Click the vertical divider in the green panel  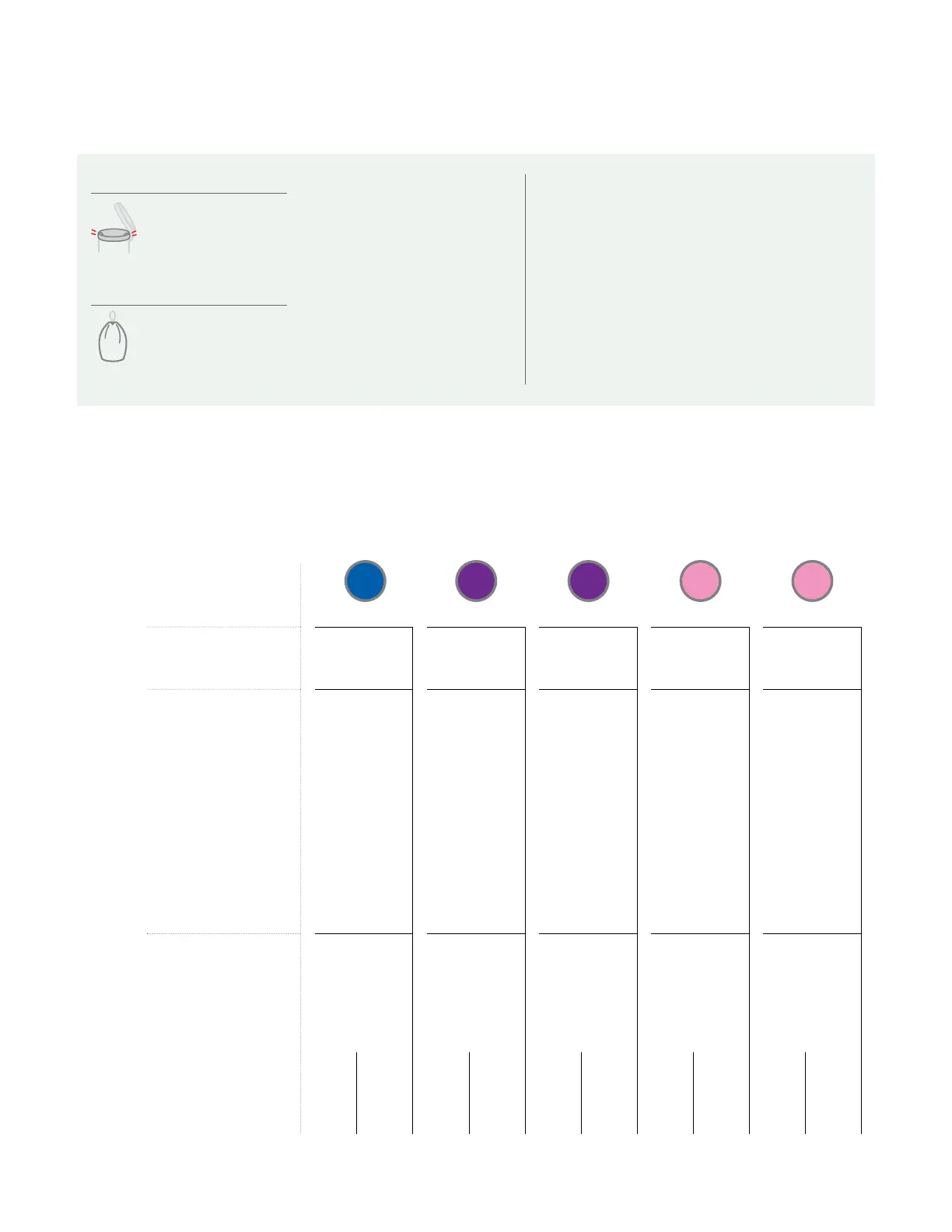click(526, 278)
